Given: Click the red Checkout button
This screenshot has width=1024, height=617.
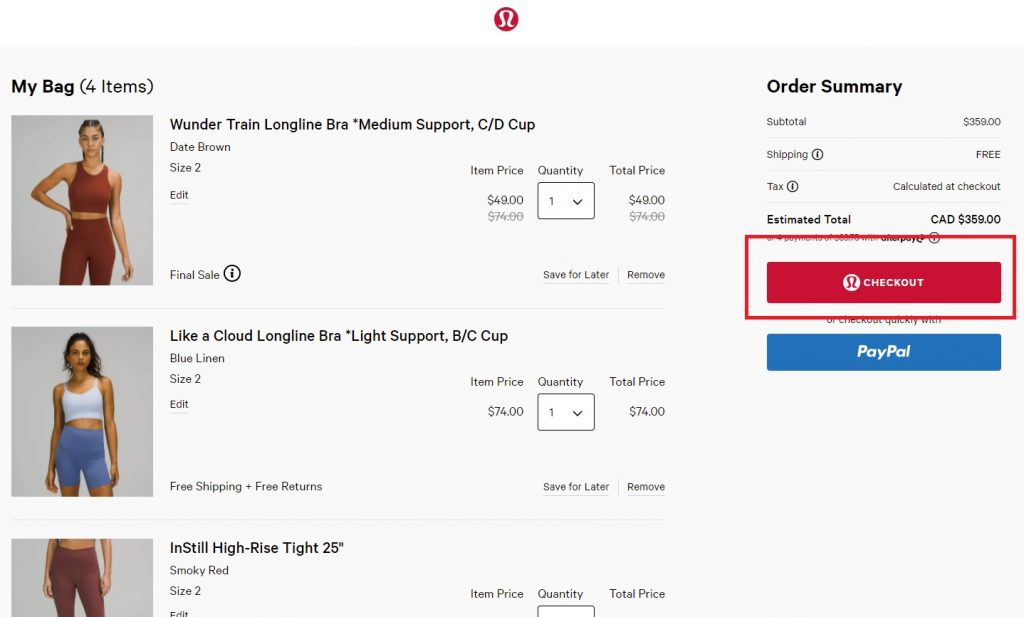Looking at the screenshot, I should point(883,283).
